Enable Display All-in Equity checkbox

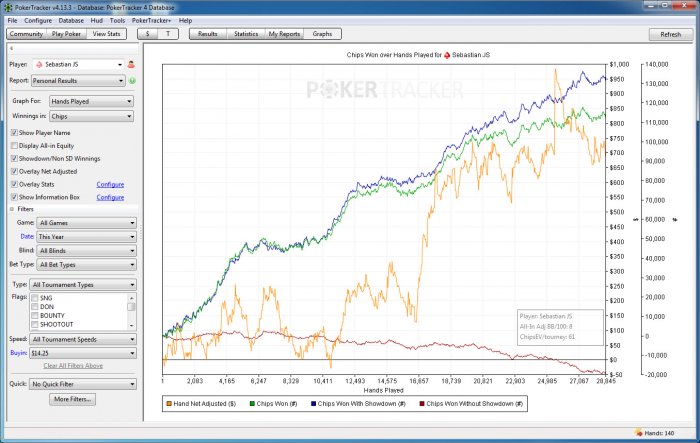pyautogui.click(x=14, y=146)
